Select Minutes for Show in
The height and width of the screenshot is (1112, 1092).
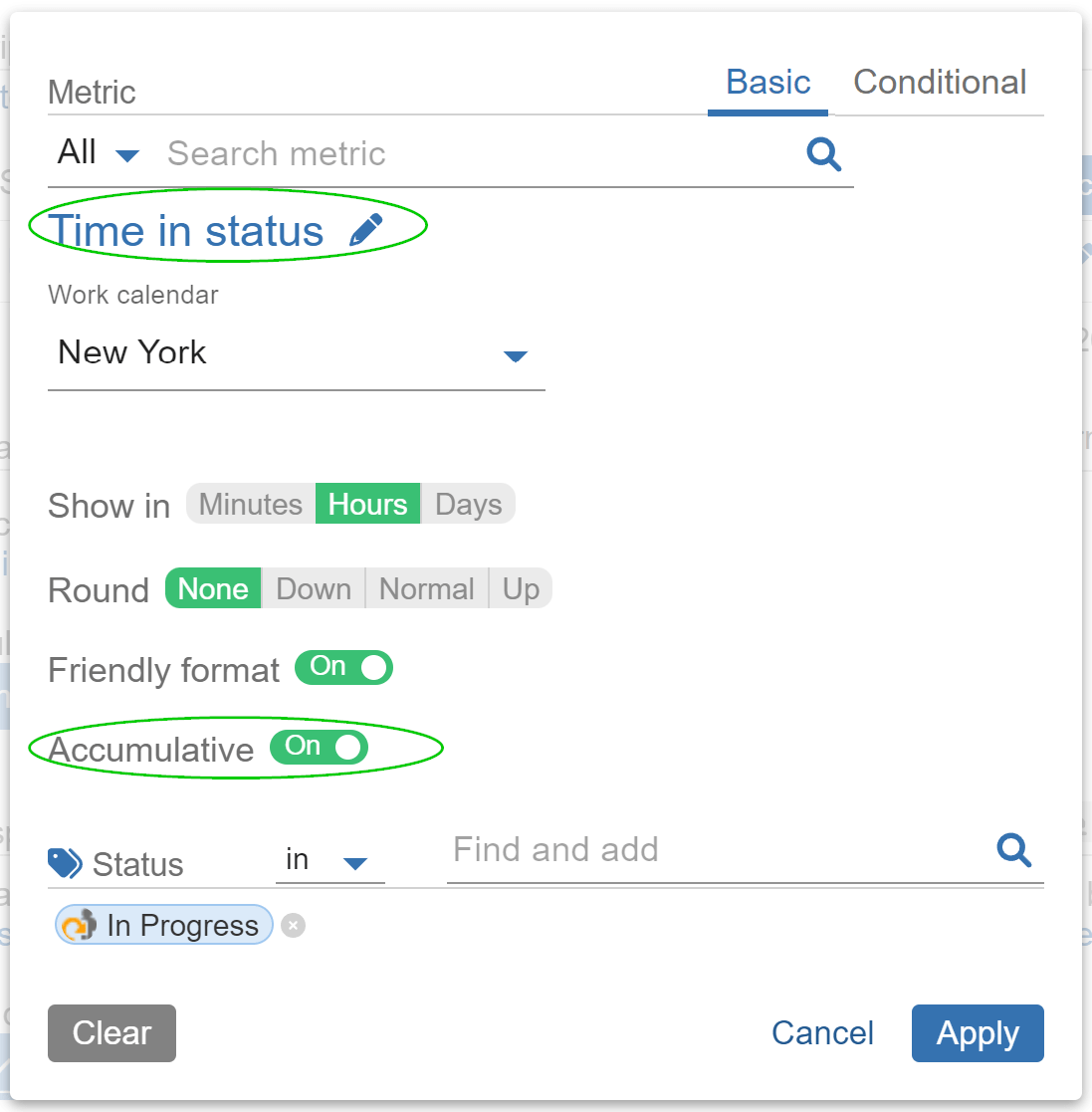[250, 504]
